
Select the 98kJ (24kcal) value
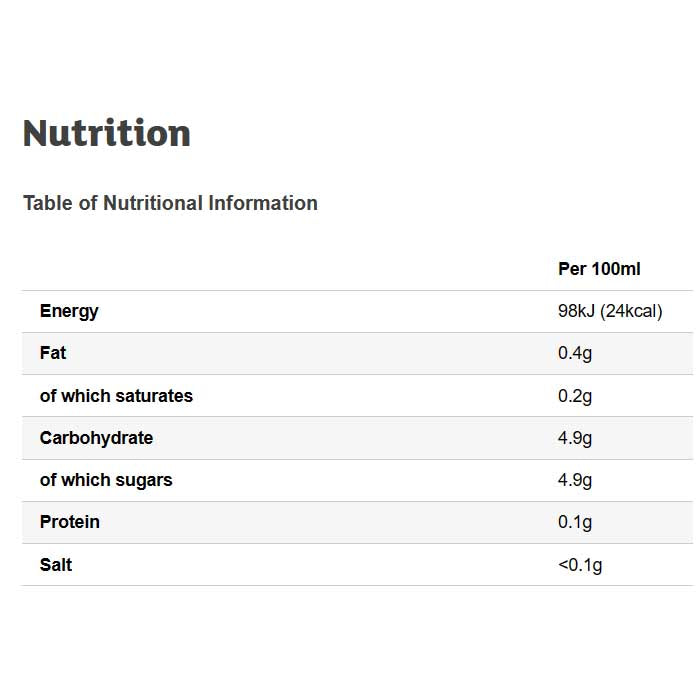pyautogui.click(x=610, y=311)
